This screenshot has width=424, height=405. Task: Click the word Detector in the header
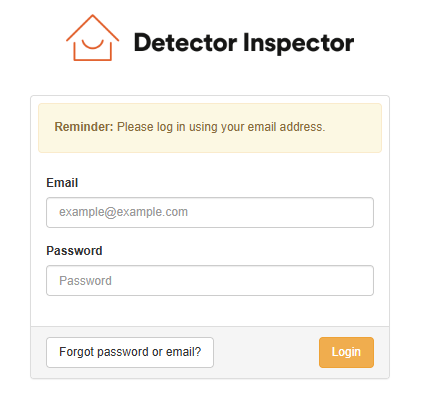185,43
